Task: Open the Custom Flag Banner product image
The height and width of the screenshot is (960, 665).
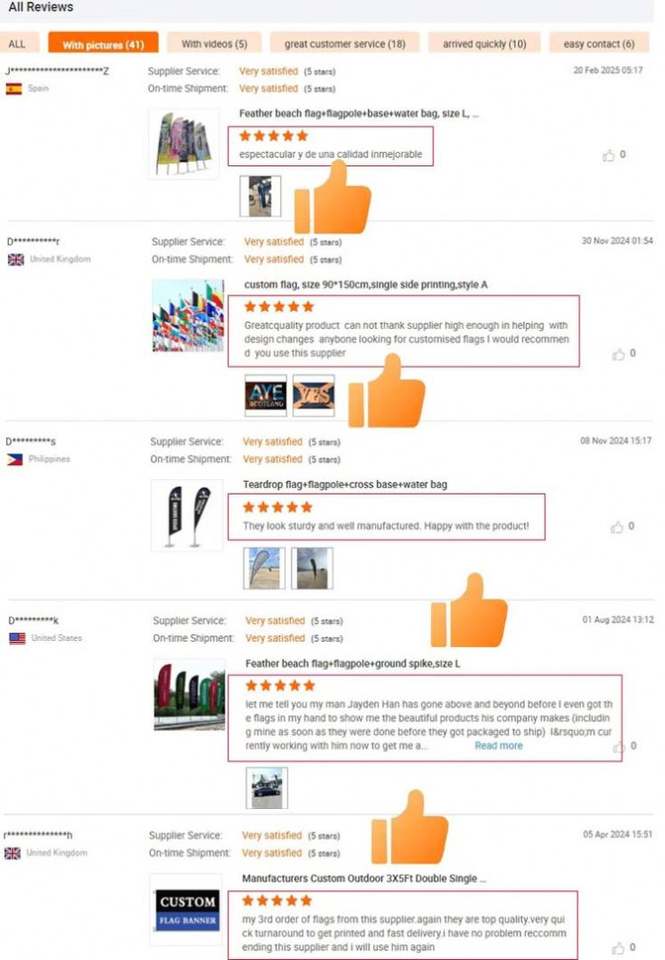Action: pyautogui.click(x=186, y=910)
